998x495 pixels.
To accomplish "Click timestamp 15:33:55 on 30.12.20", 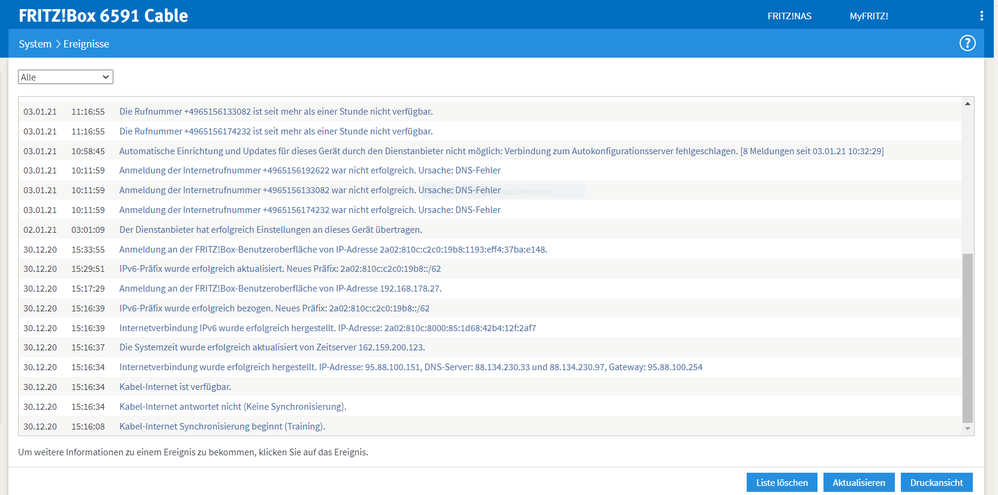I will pos(88,249).
